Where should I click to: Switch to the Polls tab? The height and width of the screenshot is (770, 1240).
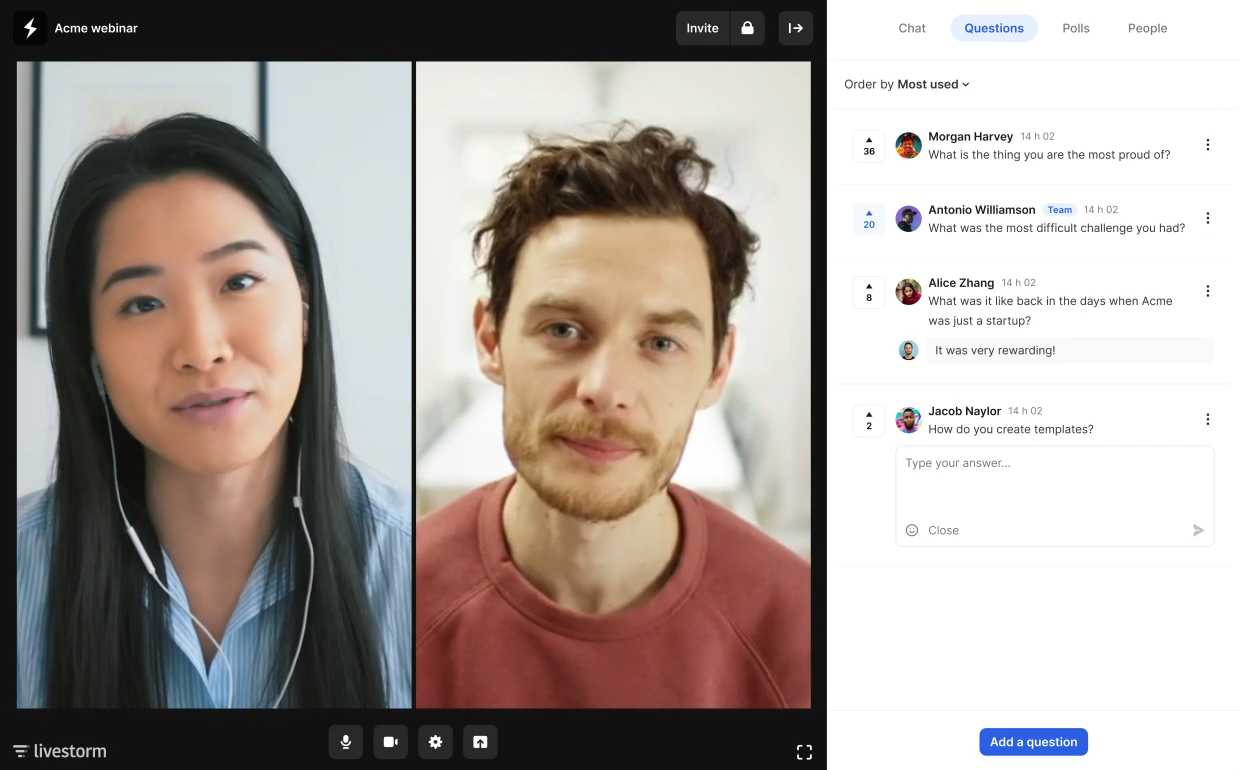click(x=1076, y=28)
